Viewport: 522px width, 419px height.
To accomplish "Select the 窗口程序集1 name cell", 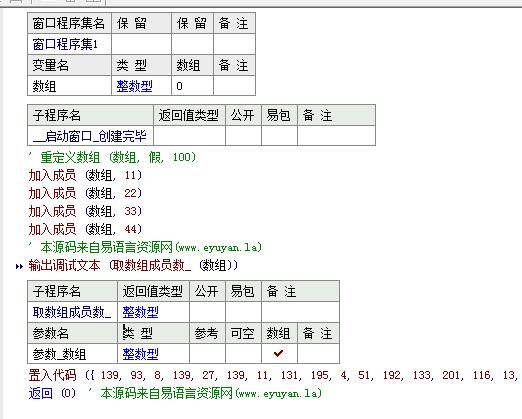I will pos(69,44).
